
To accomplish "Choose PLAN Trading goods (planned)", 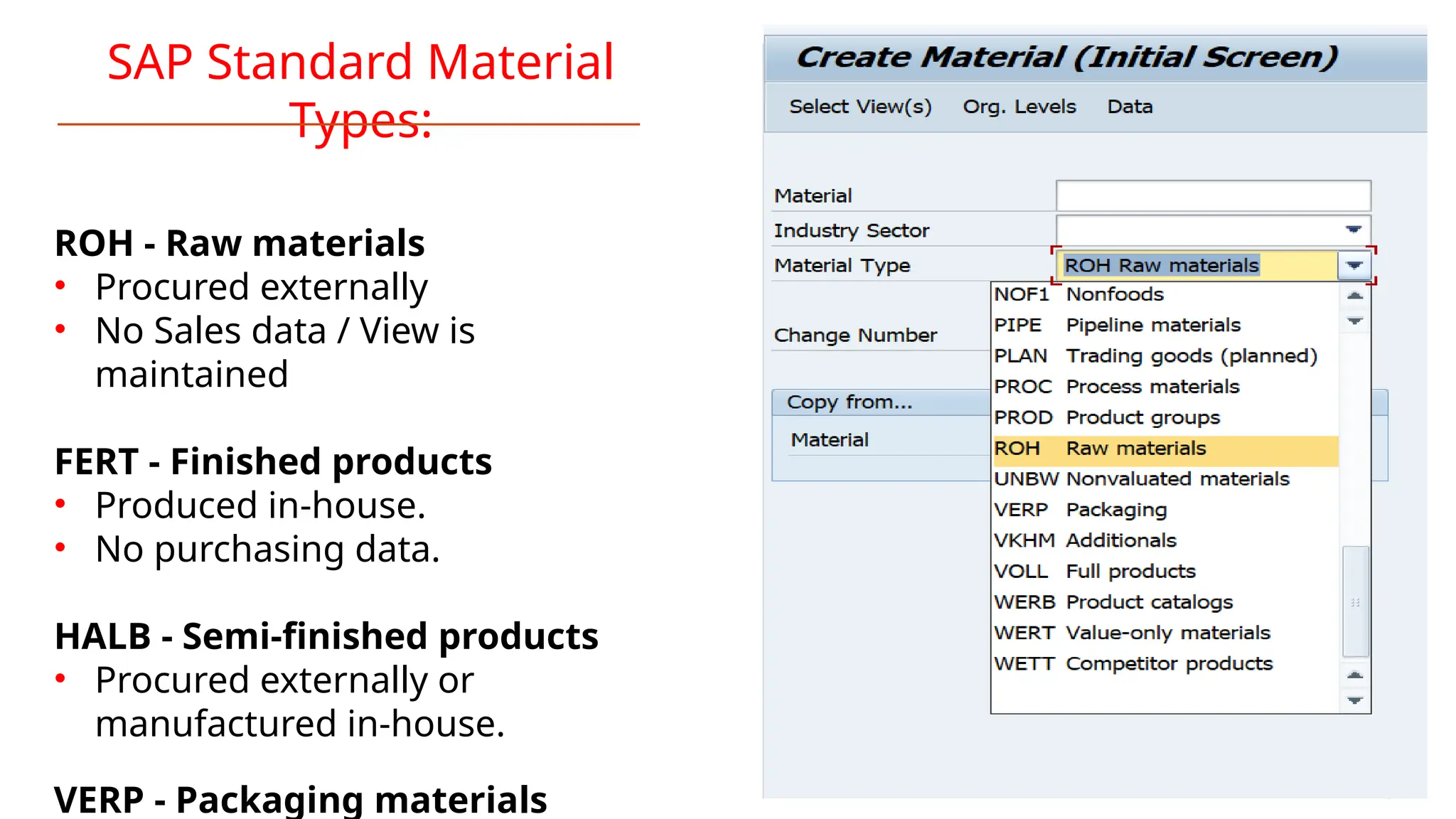I will pos(1165,355).
